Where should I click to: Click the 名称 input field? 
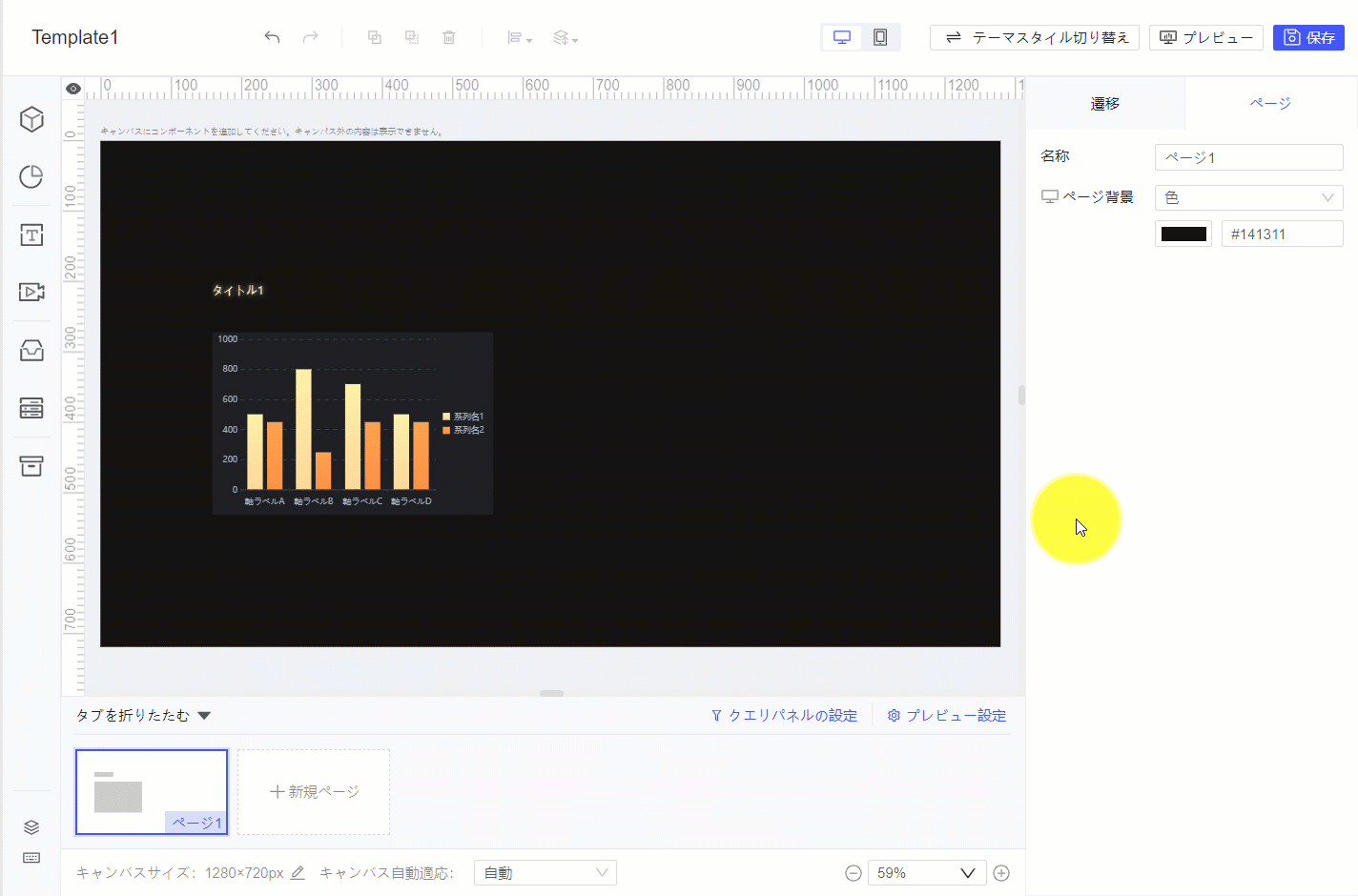point(1249,157)
